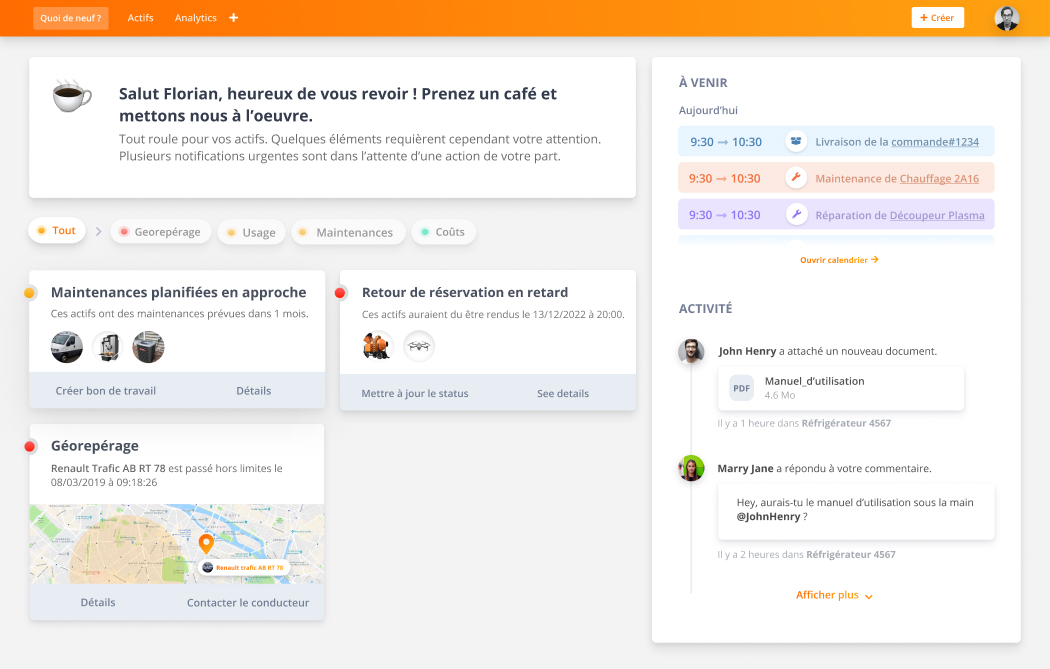Toggle the Georepérage filter pill
The image size is (1050, 669).
tap(160, 231)
